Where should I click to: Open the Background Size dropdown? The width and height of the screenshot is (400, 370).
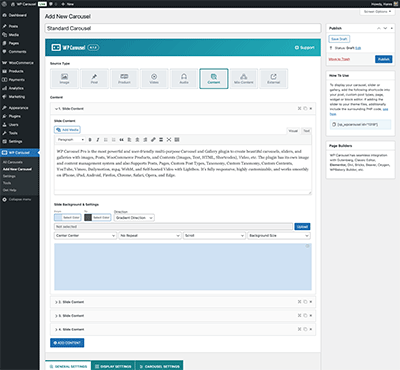click(x=279, y=236)
